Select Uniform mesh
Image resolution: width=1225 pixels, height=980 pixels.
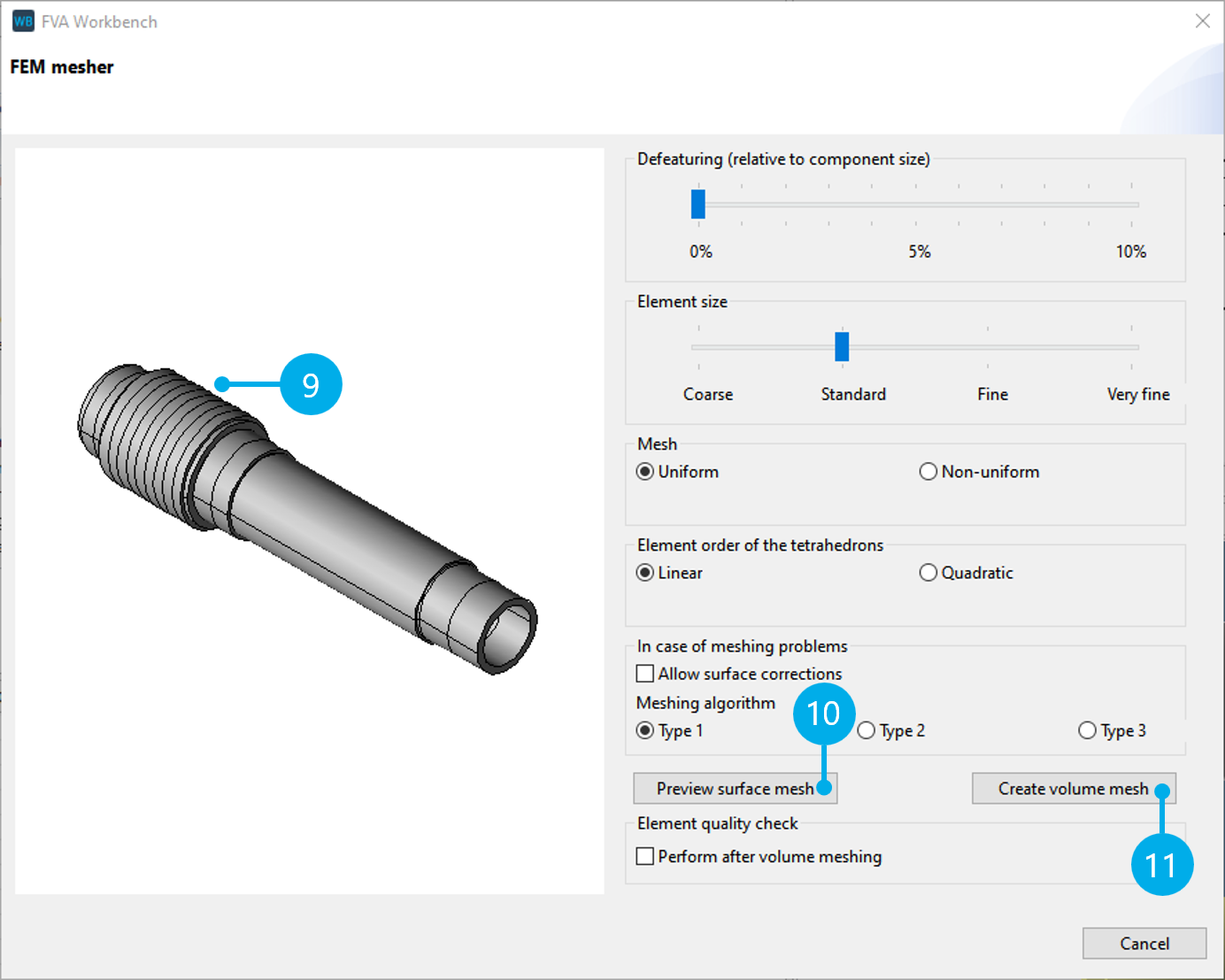point(644,472)
